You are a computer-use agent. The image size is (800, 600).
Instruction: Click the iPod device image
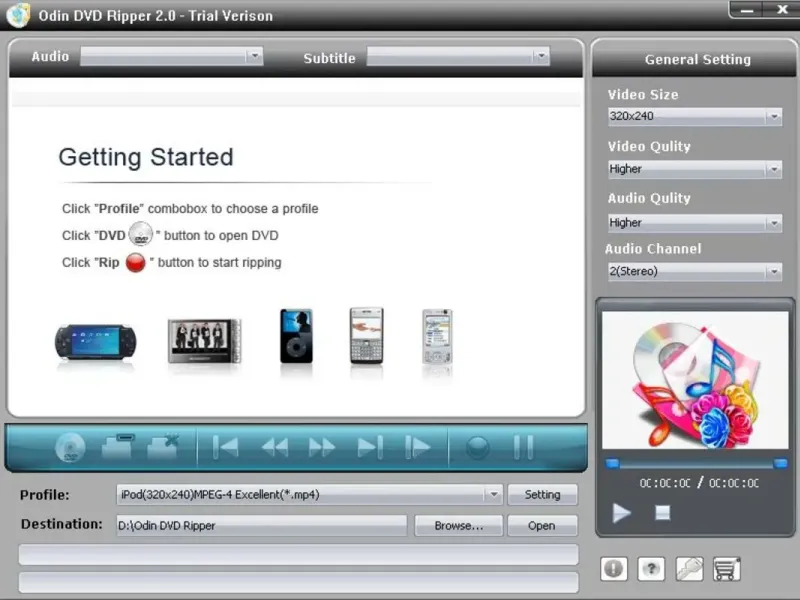click(x=296, y=336)
